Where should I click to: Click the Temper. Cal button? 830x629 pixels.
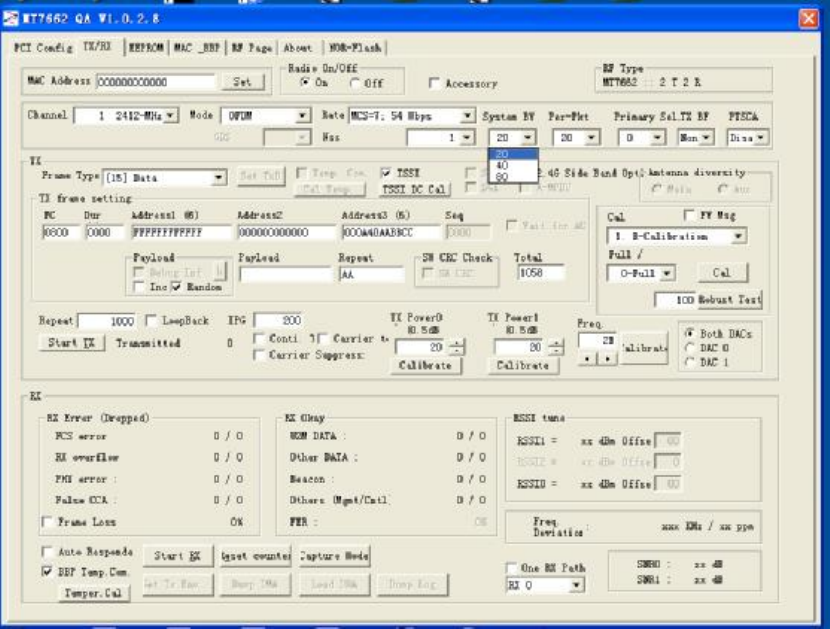pos(93,593)
